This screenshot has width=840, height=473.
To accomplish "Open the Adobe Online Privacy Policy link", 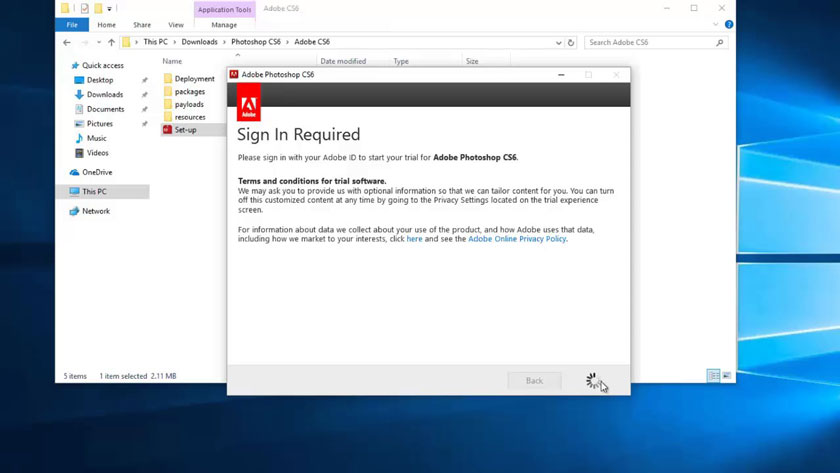I will coord(517,239).
